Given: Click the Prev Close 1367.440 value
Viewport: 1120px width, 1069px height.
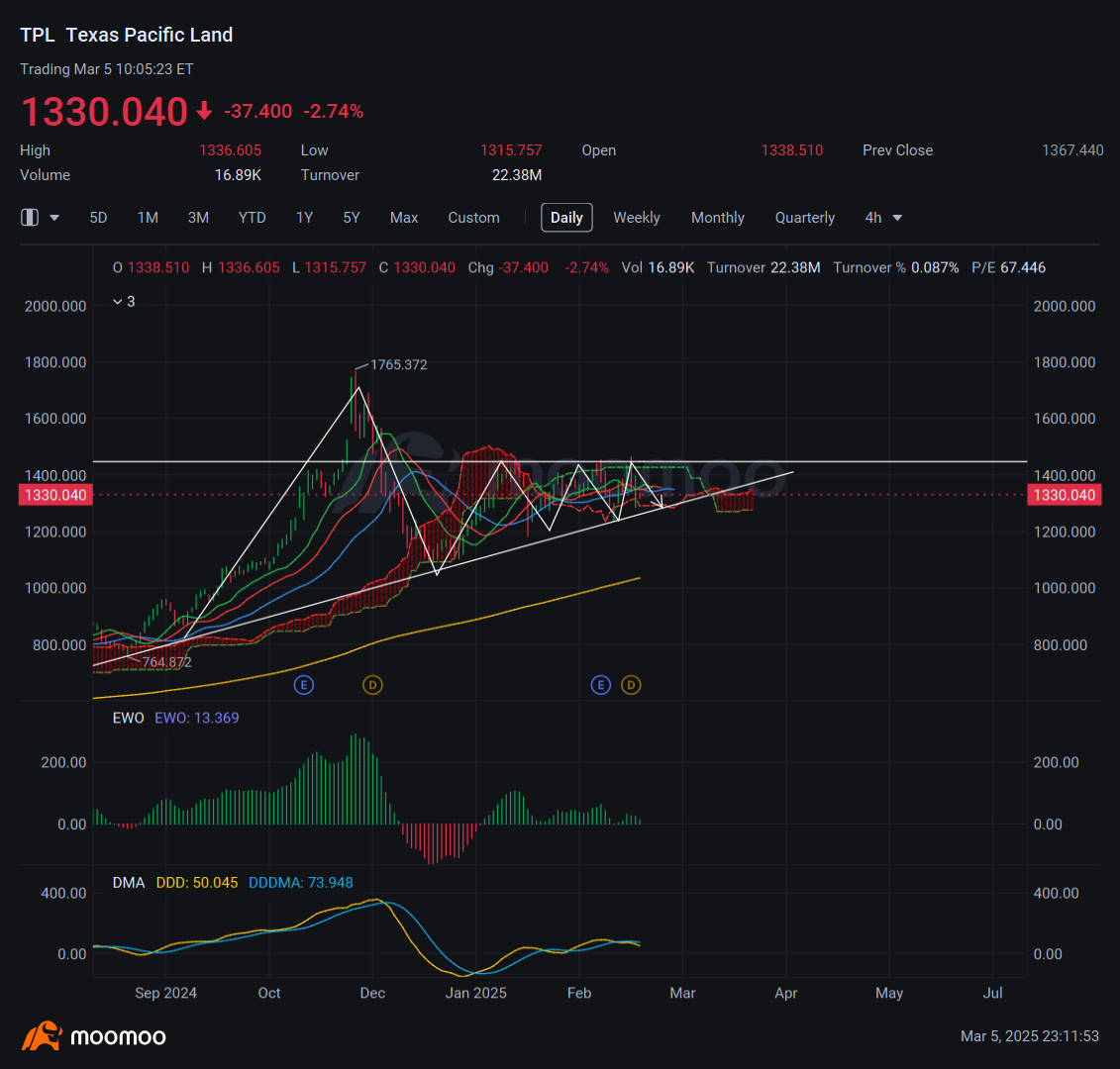Looking at the screenshot, I should click(1072, 150).
